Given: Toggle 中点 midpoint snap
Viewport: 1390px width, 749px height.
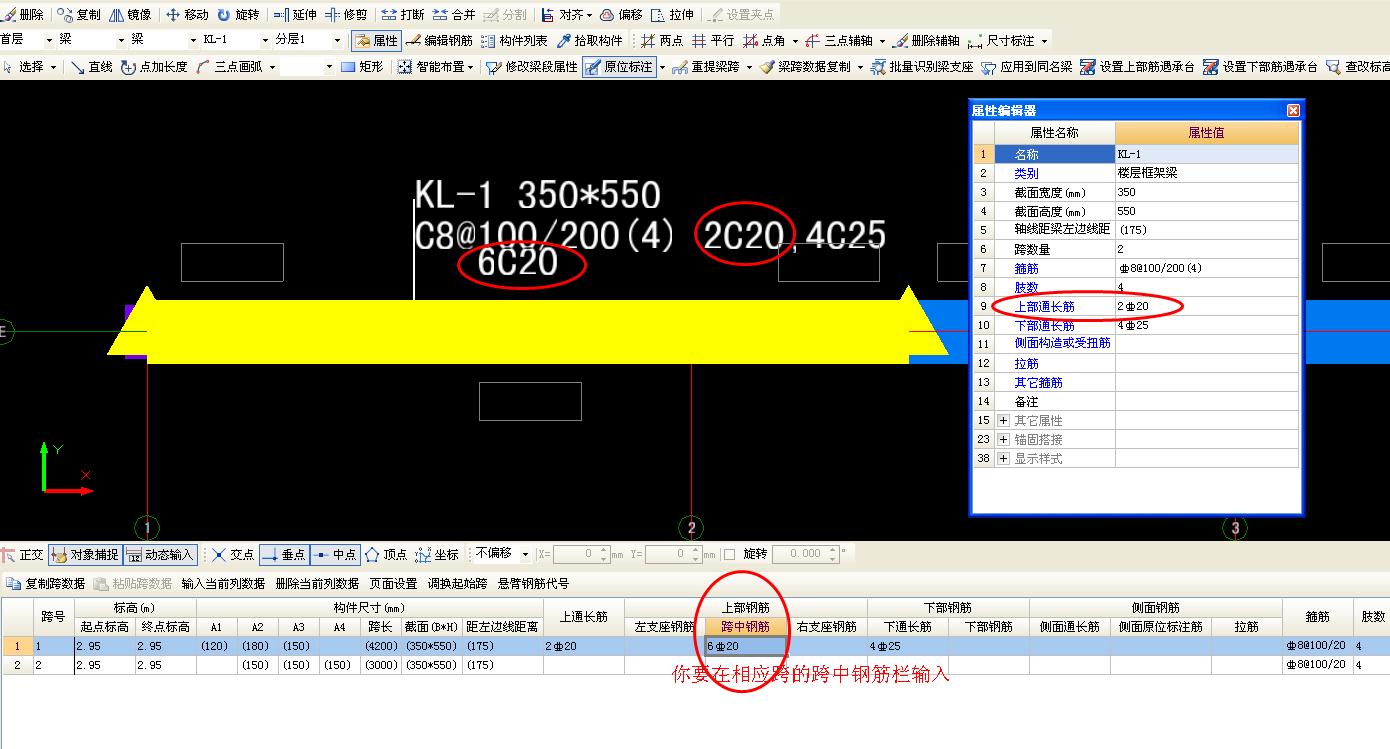Looking at the screenshot, I should click(x=334, y=554).
